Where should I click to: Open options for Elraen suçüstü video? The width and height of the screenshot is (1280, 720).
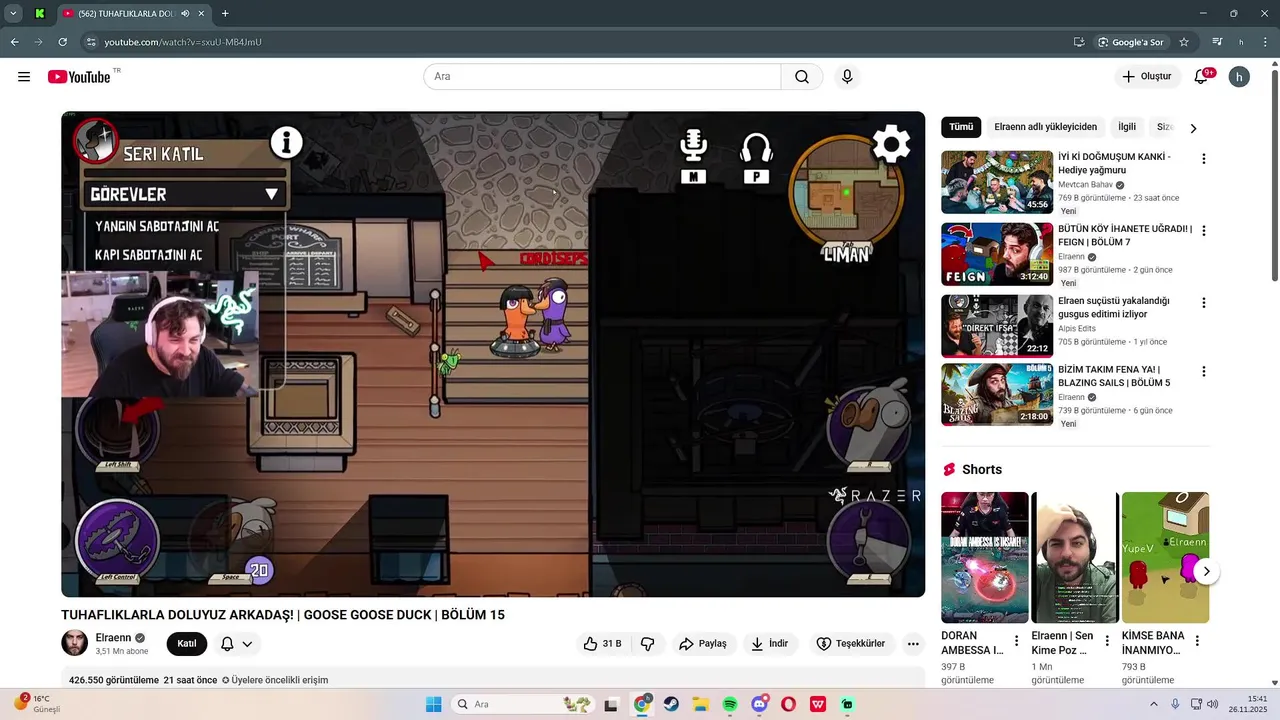click(x=1203, y=303)
